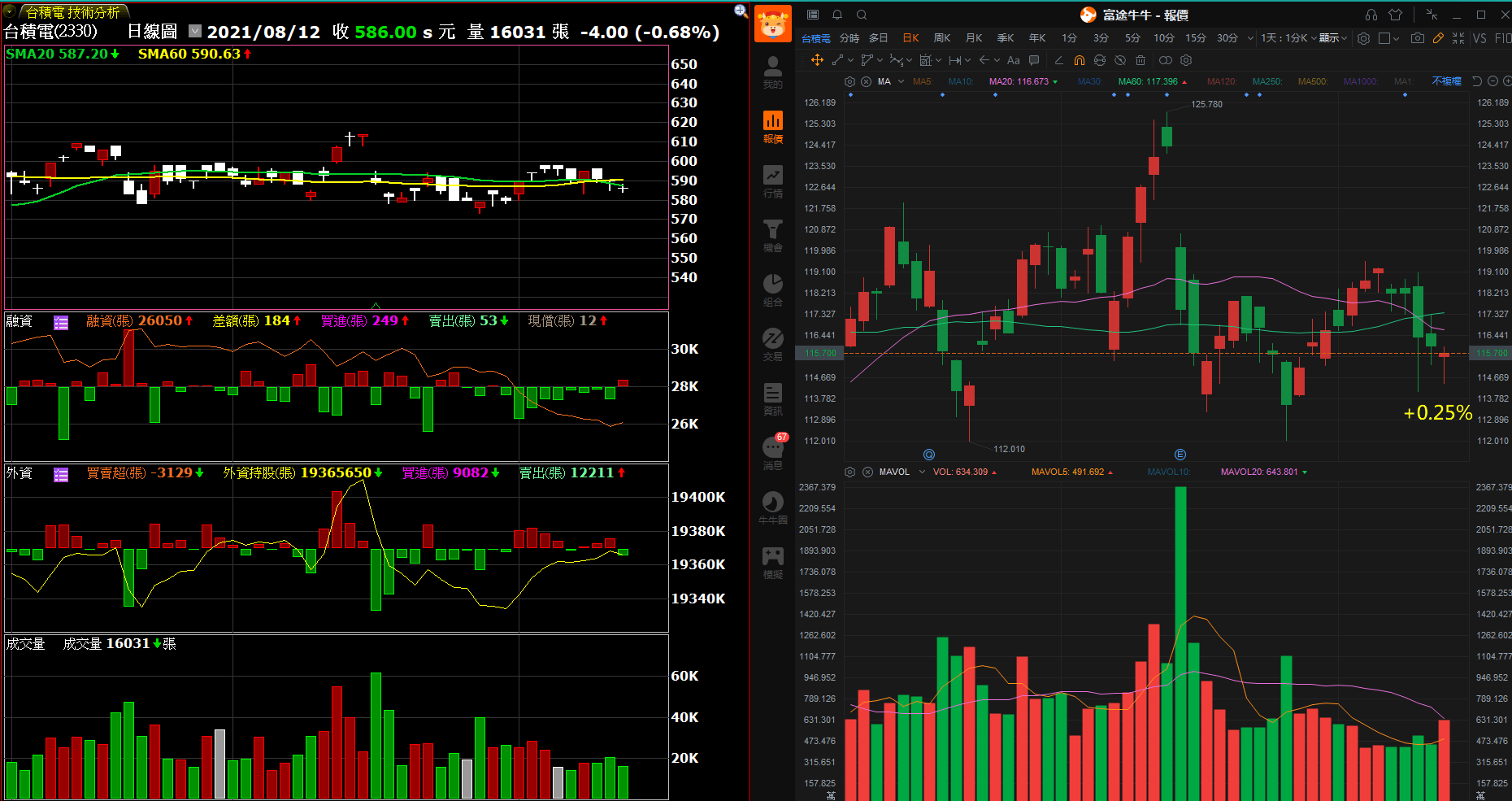The image size is (1512, 801).
Task: Remove MAVOL indicator with X button
Action: pyautogui.click(x=867, y=472)
